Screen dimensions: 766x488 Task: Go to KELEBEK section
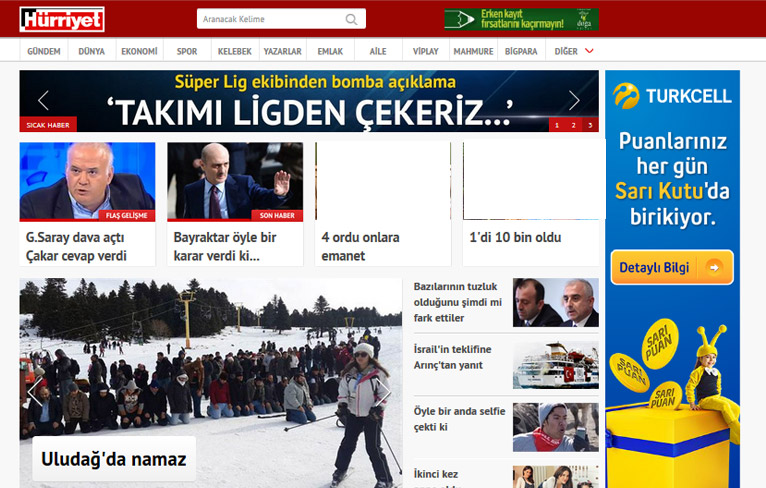pyautogui.click(x=234, y=51)
